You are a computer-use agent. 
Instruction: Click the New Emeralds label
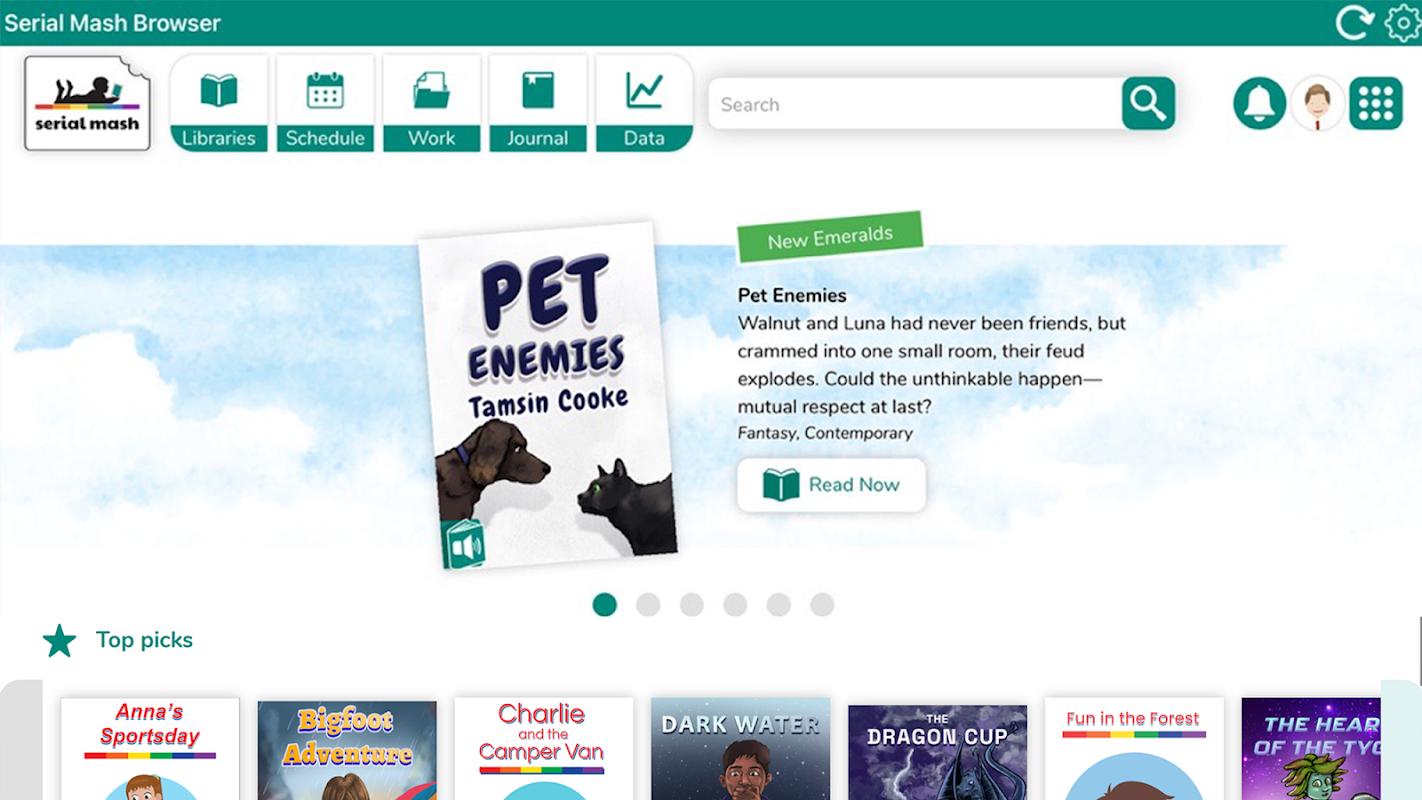[830, 237]
